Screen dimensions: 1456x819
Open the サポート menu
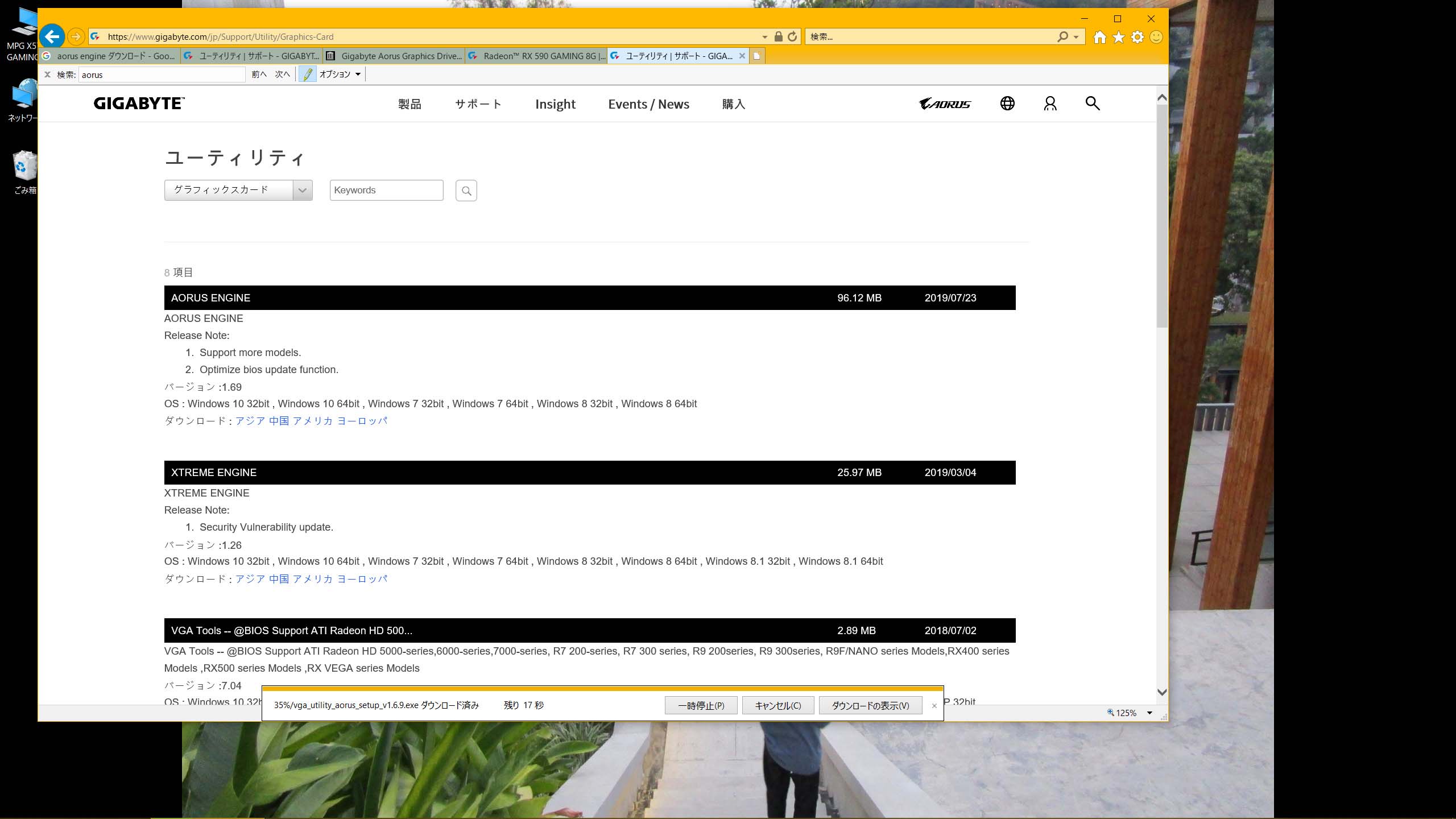(x=478, y=104)
